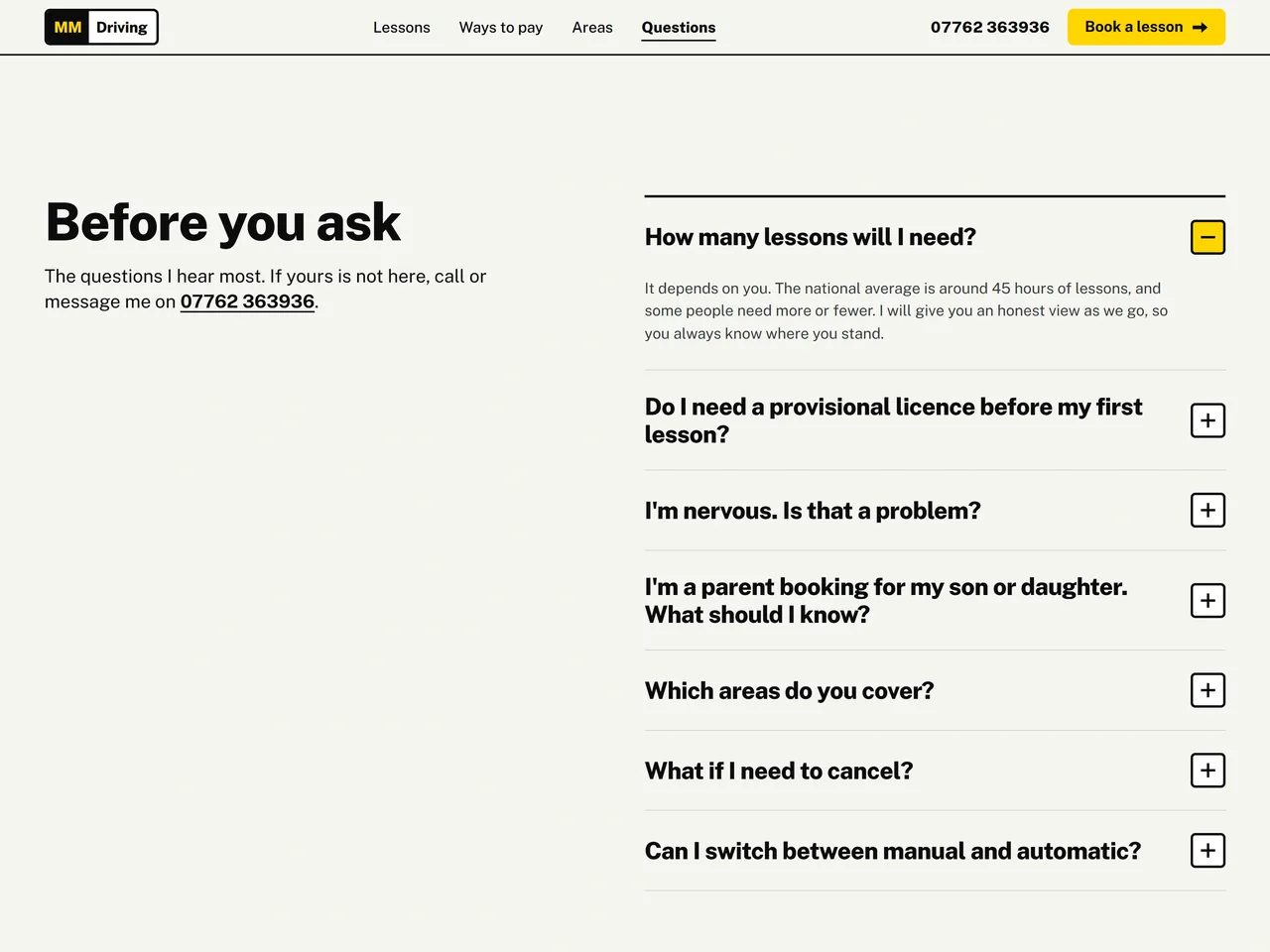The height and width of the screenshot is (952, 1270).
Task: Click plus icon beside provisional licence question
Action: [1207, 420]
